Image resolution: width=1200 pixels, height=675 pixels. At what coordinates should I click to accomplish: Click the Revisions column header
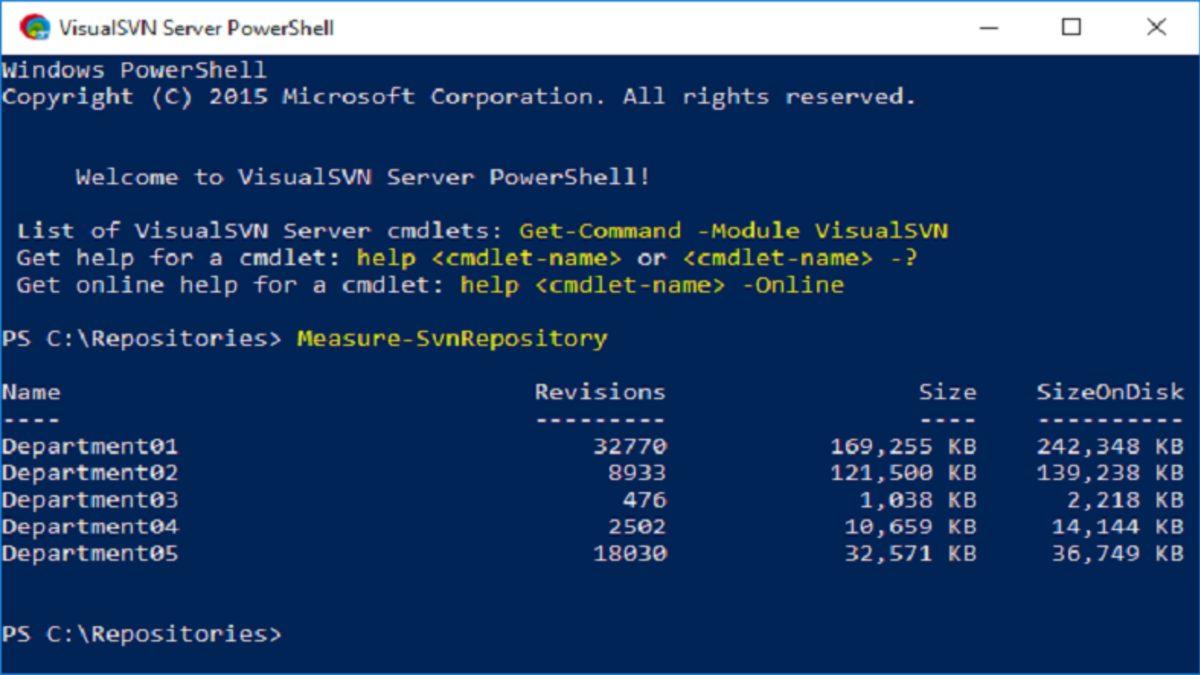point(600,392)
